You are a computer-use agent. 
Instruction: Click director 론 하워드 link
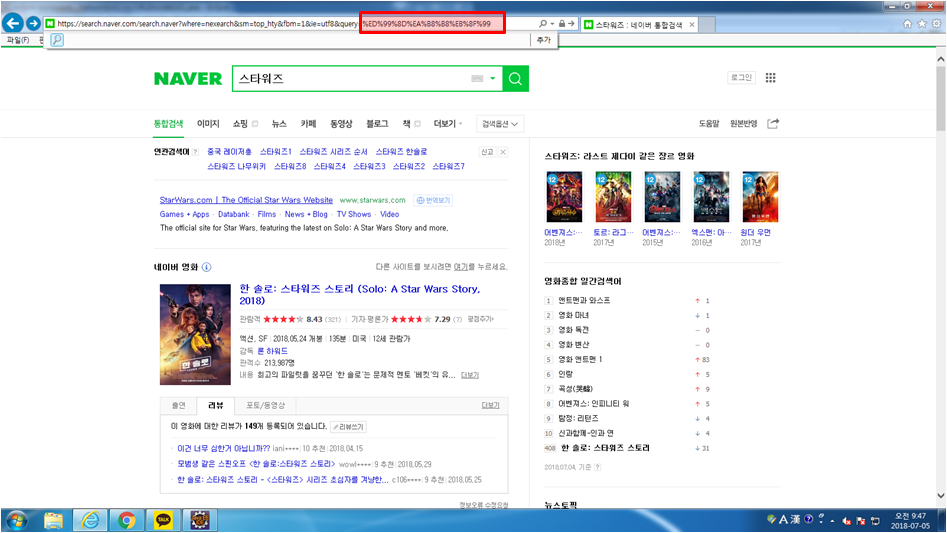click(x=272, y=351)
